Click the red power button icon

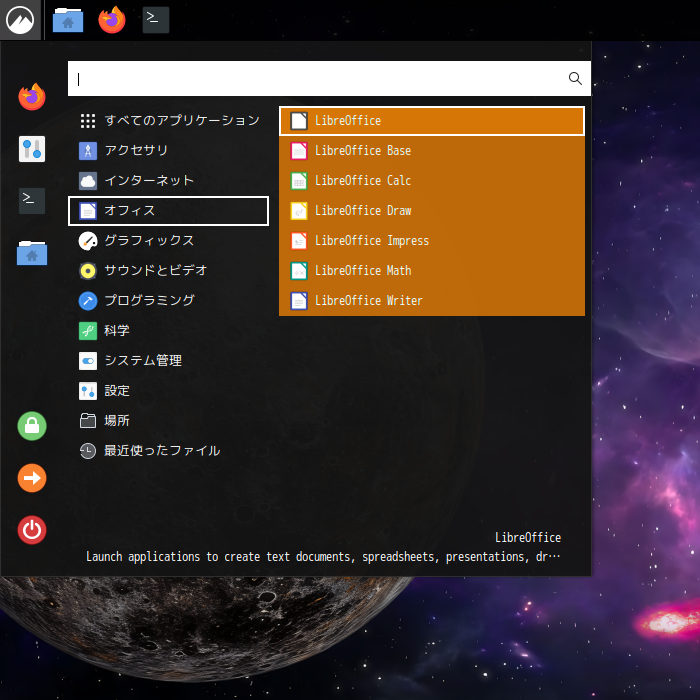tap(32, 530)
